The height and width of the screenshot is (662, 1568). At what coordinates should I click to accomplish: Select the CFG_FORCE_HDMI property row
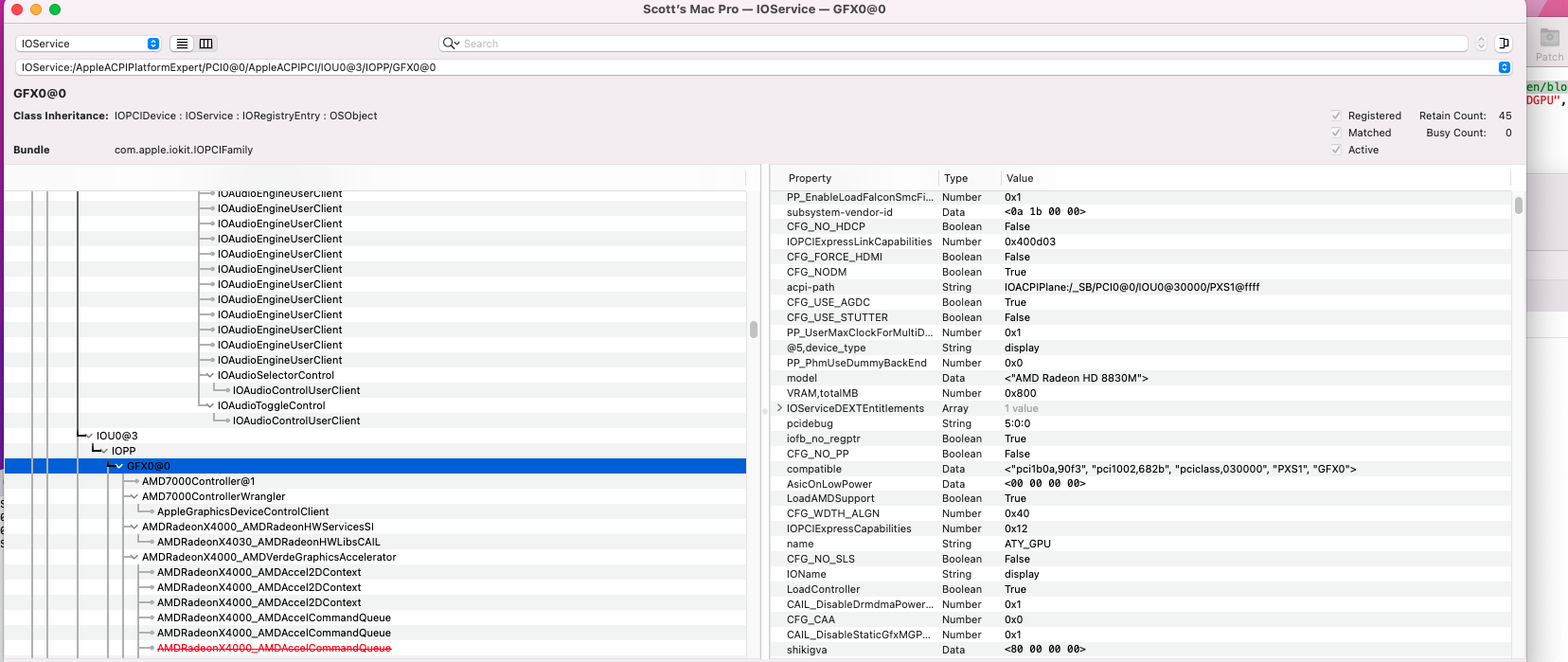pyautogui.click(x=1141, y=257)
